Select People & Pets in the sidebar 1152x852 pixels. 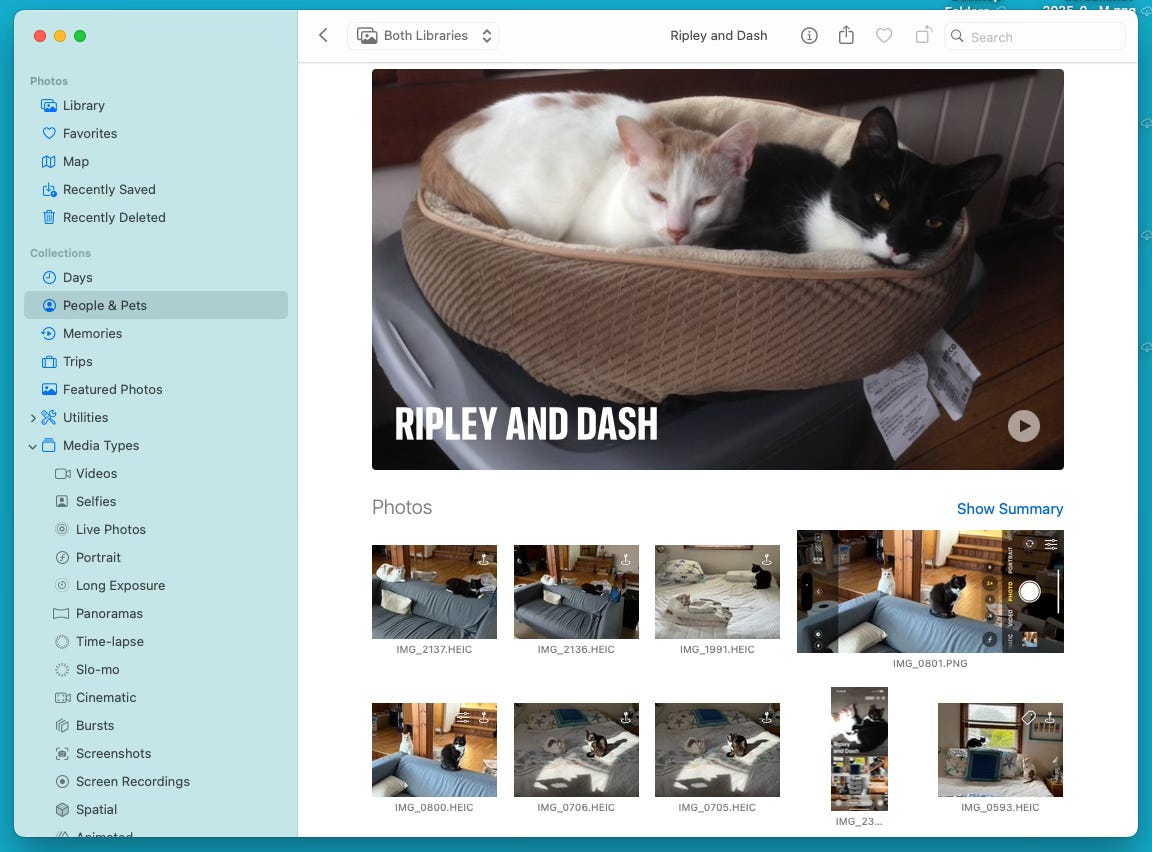point(156,306)
